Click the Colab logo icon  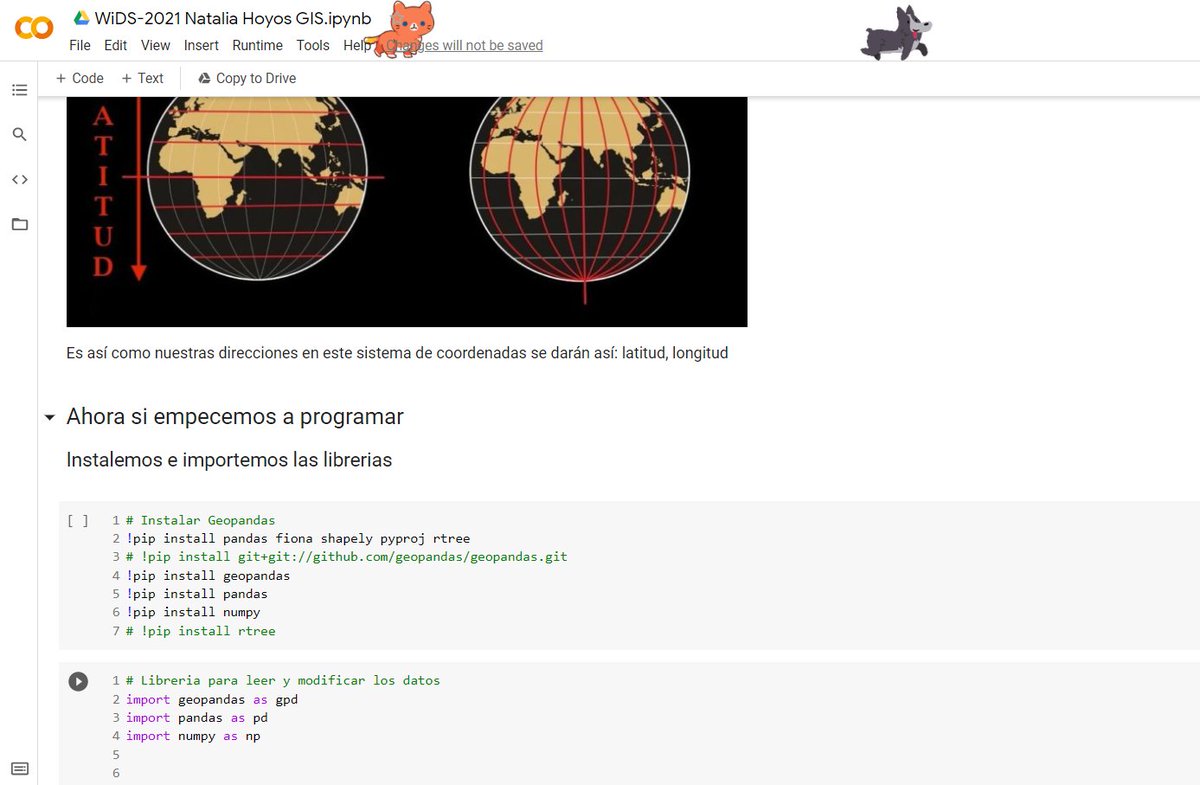coord(34,28)
